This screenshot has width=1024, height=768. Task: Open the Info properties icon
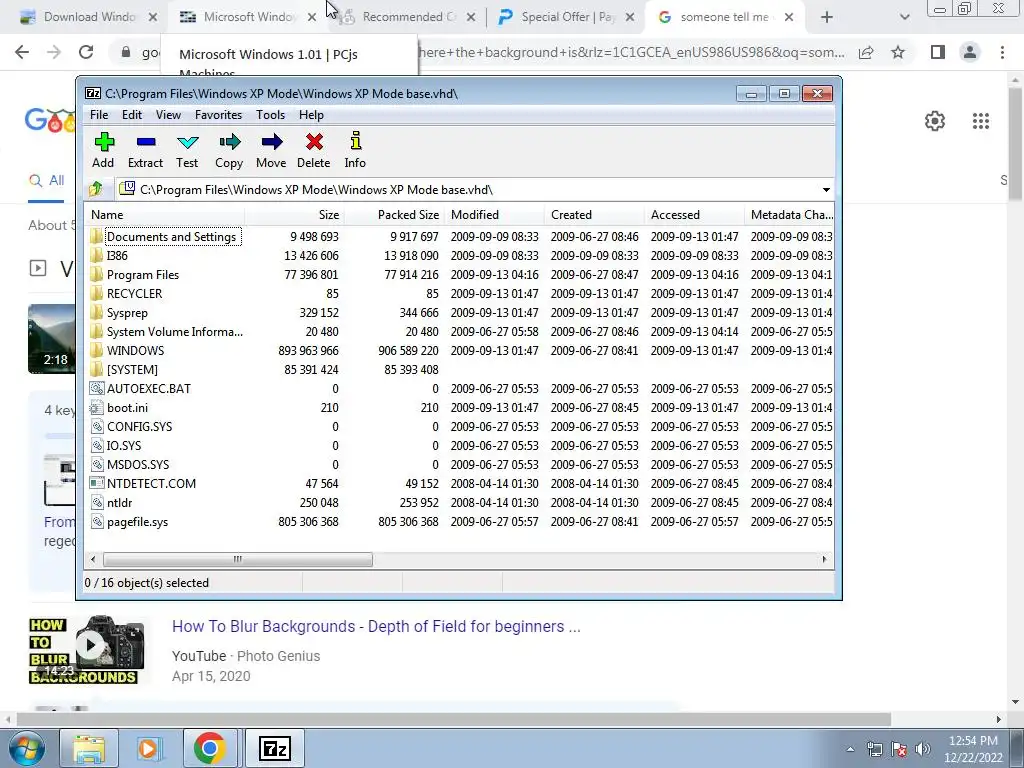coord(355,141)
